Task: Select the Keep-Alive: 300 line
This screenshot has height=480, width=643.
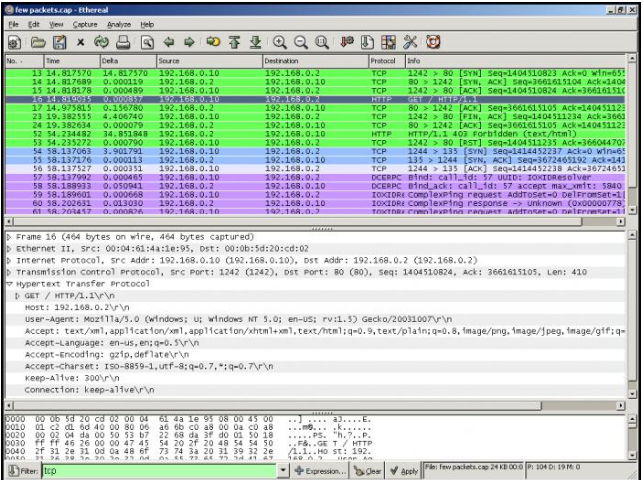Action: tap(72, 378)
